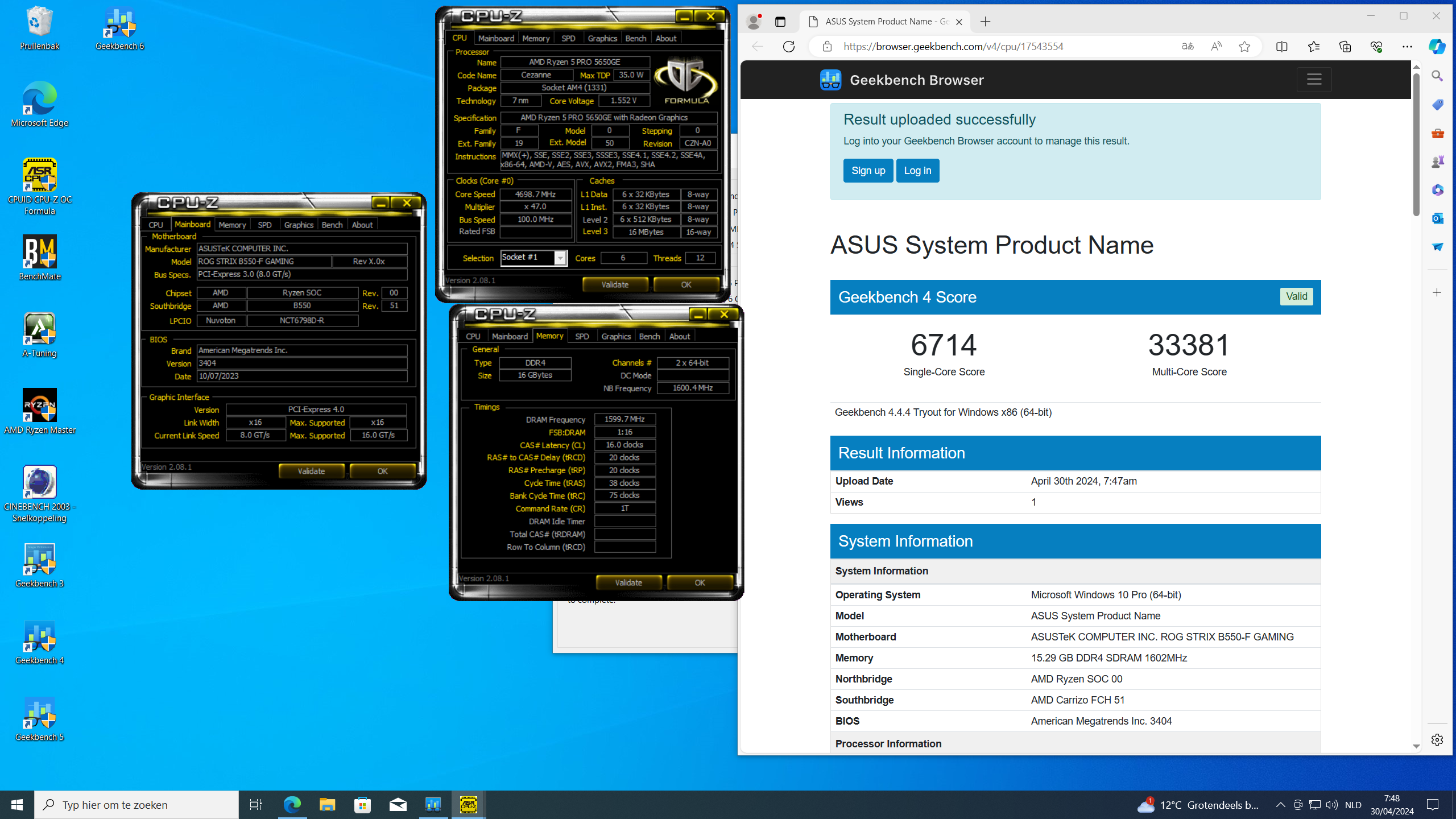Open Geekbench 3 desktop shortcut
Viewport: 1456px width, 819px height.
click(39, 565)
